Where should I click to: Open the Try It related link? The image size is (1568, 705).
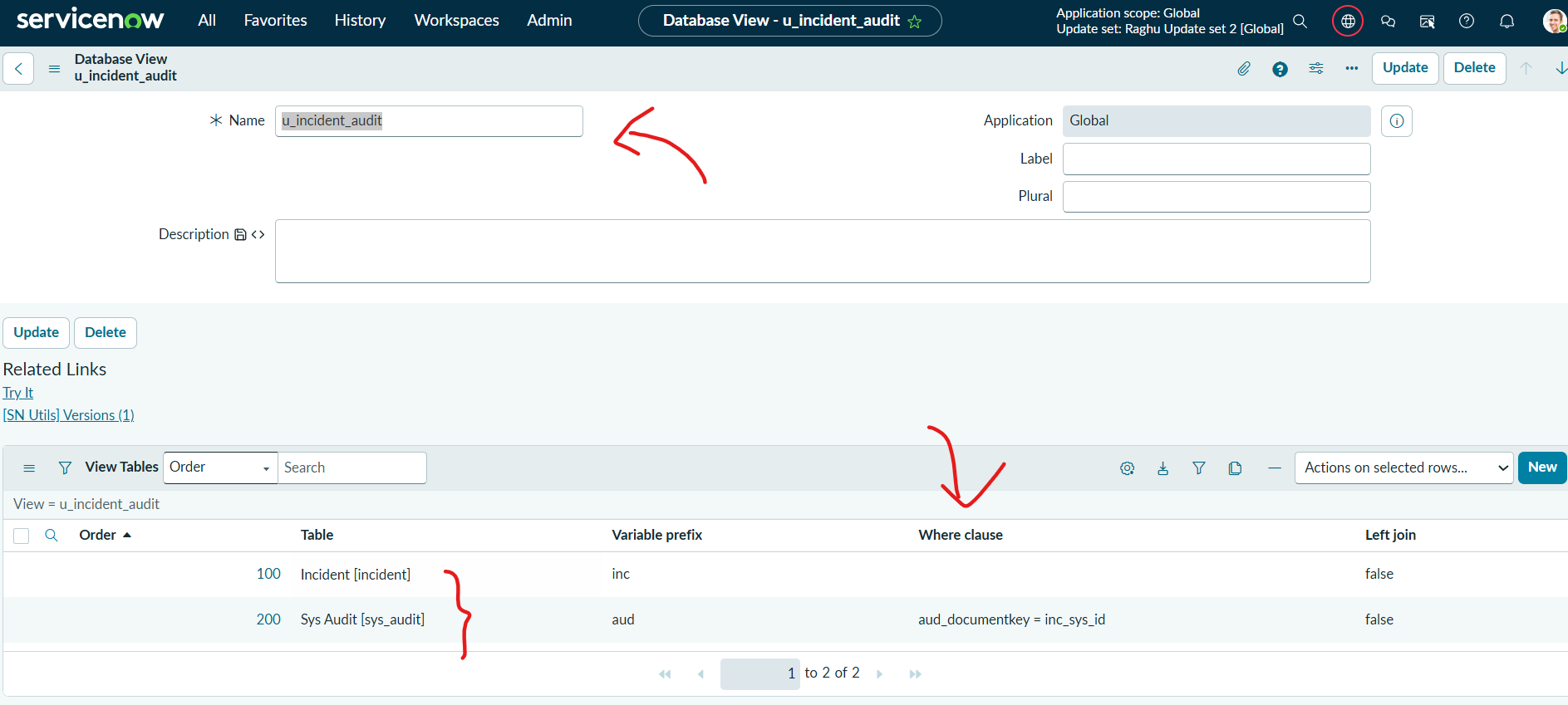coord(18,393)
